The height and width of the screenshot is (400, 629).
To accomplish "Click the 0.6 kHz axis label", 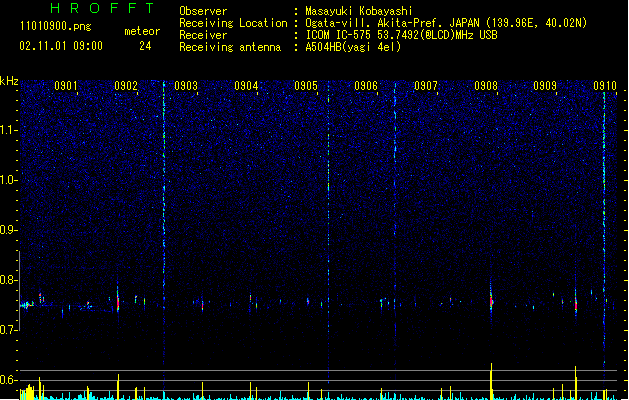I will coord(9,380).
